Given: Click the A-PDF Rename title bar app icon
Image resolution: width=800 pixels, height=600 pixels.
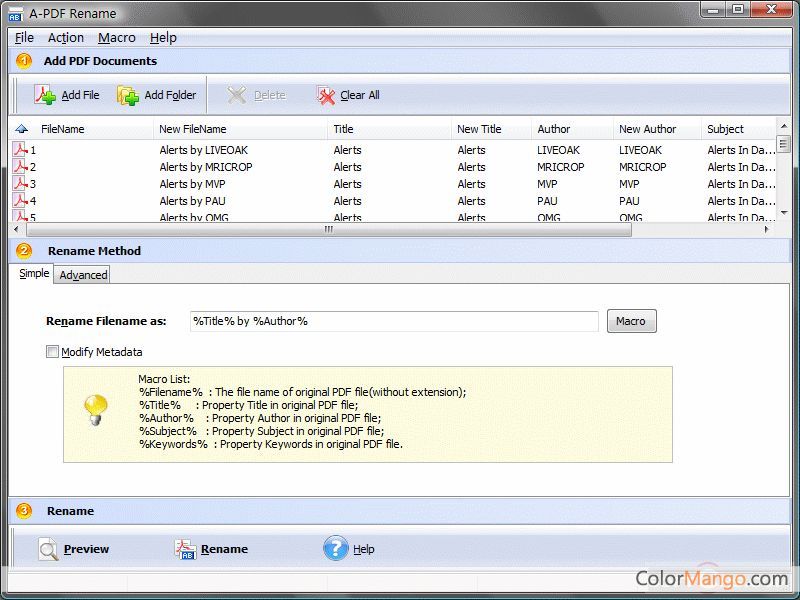Looking at the screenshot, I should pos(15,14).
